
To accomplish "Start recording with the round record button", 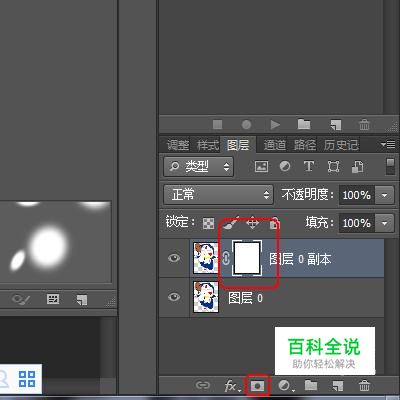I will click(246, 125).
